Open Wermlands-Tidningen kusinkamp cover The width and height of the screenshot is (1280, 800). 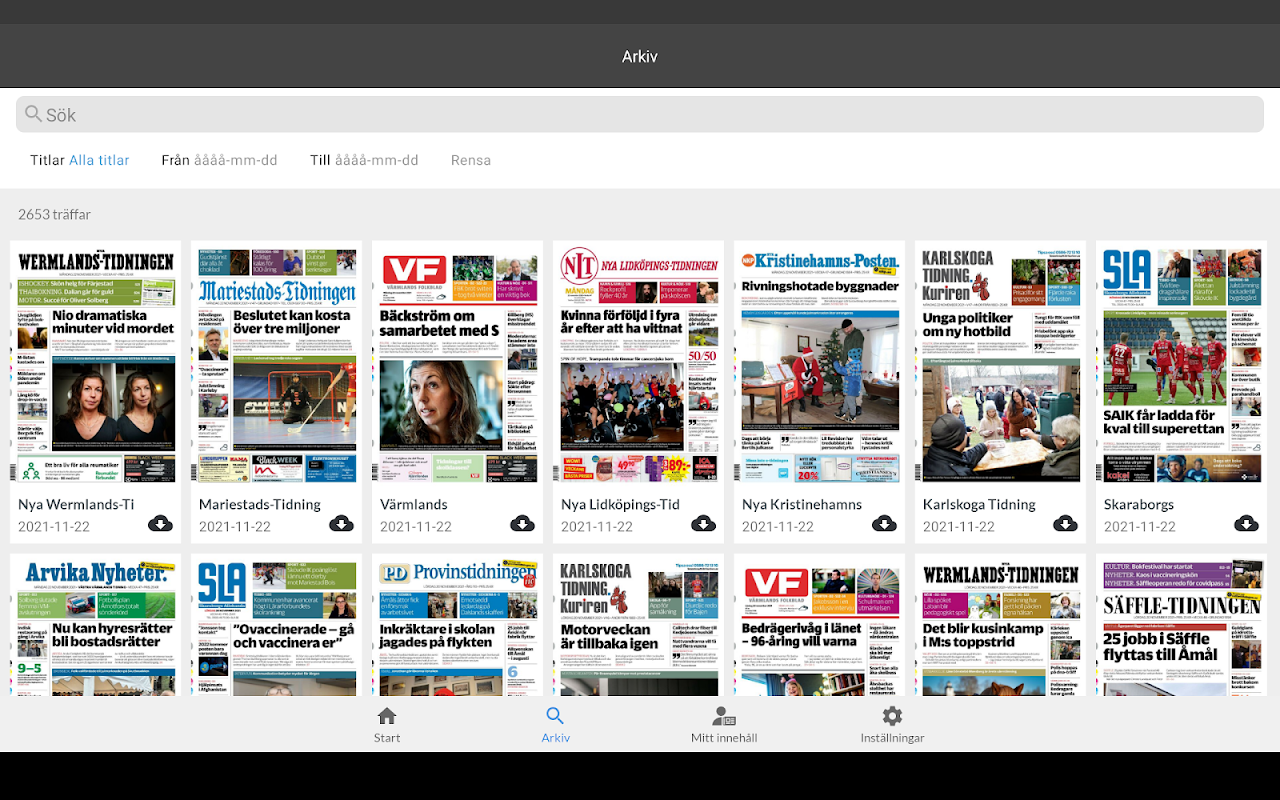tap(1001, 627)
